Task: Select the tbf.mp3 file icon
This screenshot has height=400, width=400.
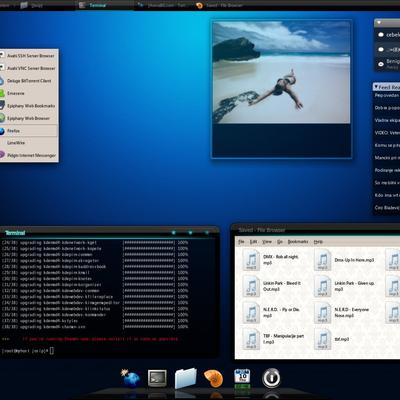Action: [322, 339]
